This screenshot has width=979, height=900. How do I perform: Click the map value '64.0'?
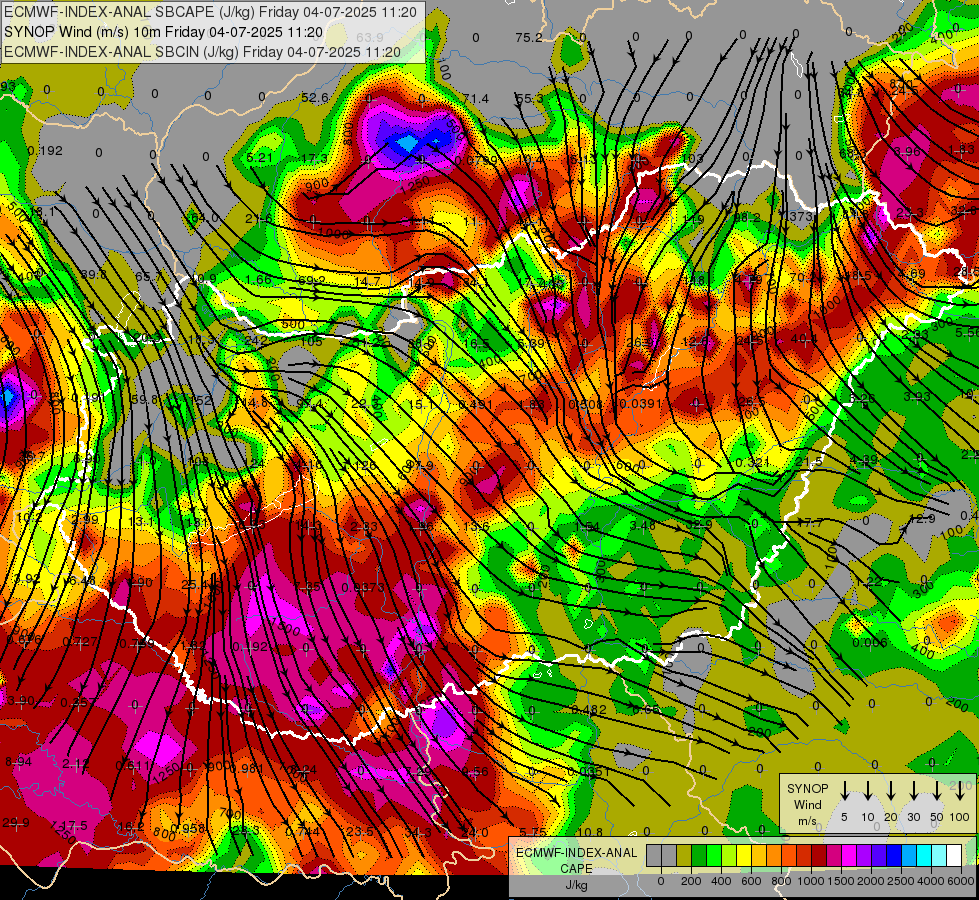[205, 217]
